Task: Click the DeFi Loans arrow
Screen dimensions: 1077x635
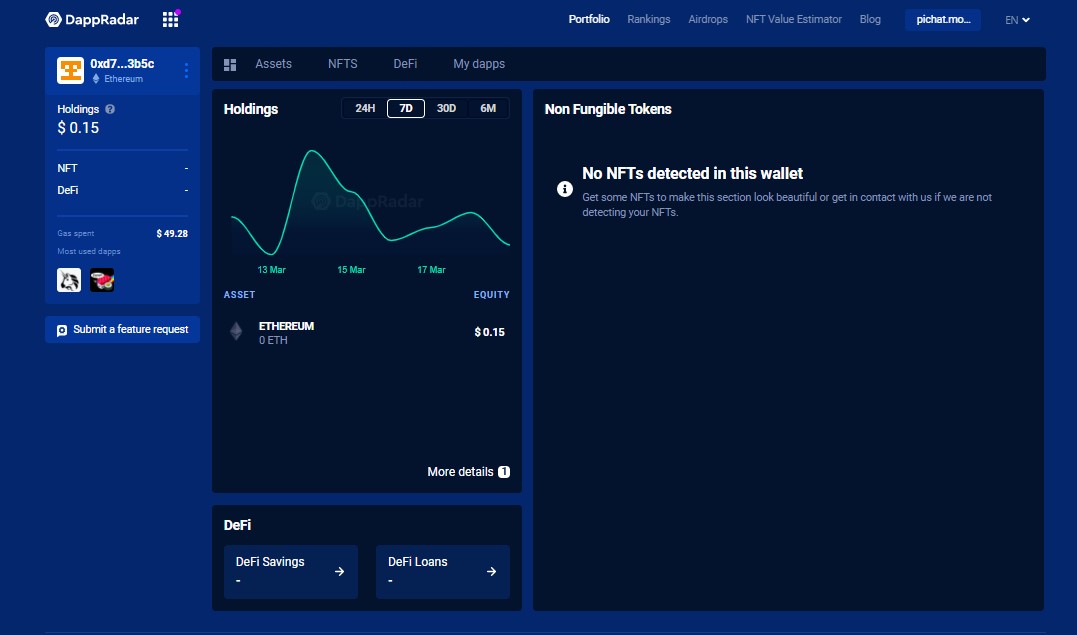Action: pyautogui.click(x=491, y=572)
